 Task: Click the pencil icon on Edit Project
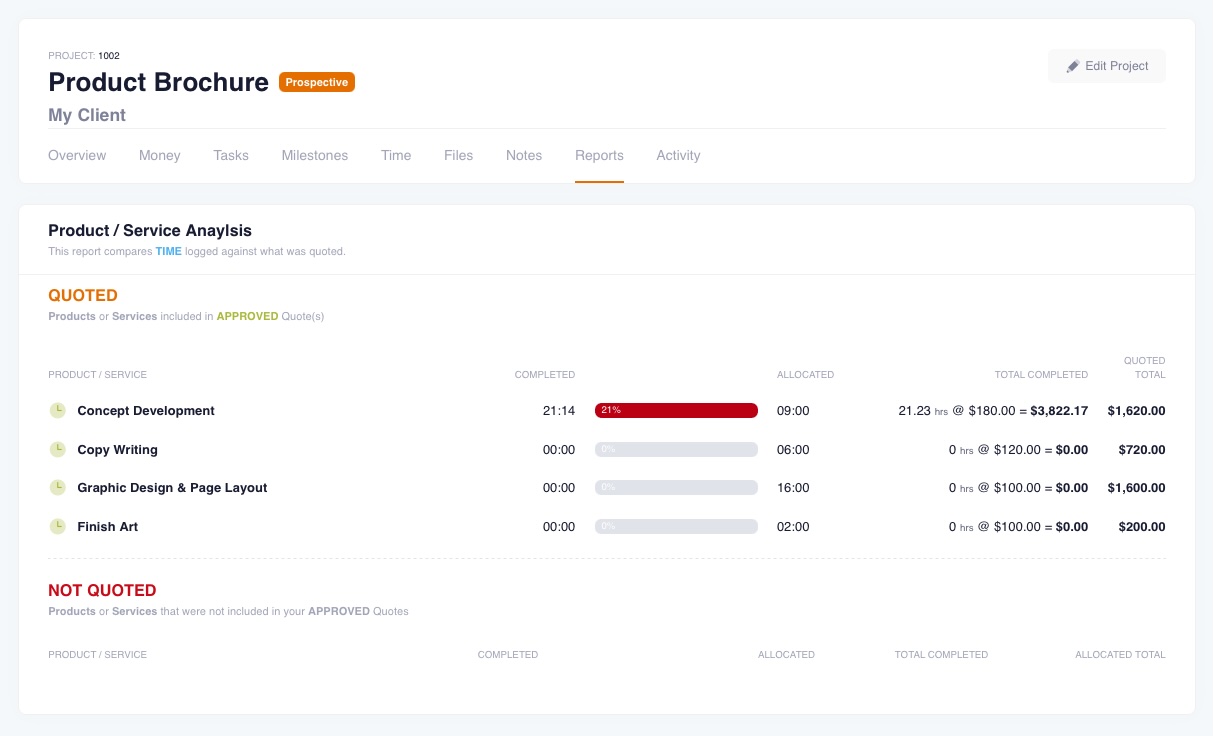pos(1072,65)
